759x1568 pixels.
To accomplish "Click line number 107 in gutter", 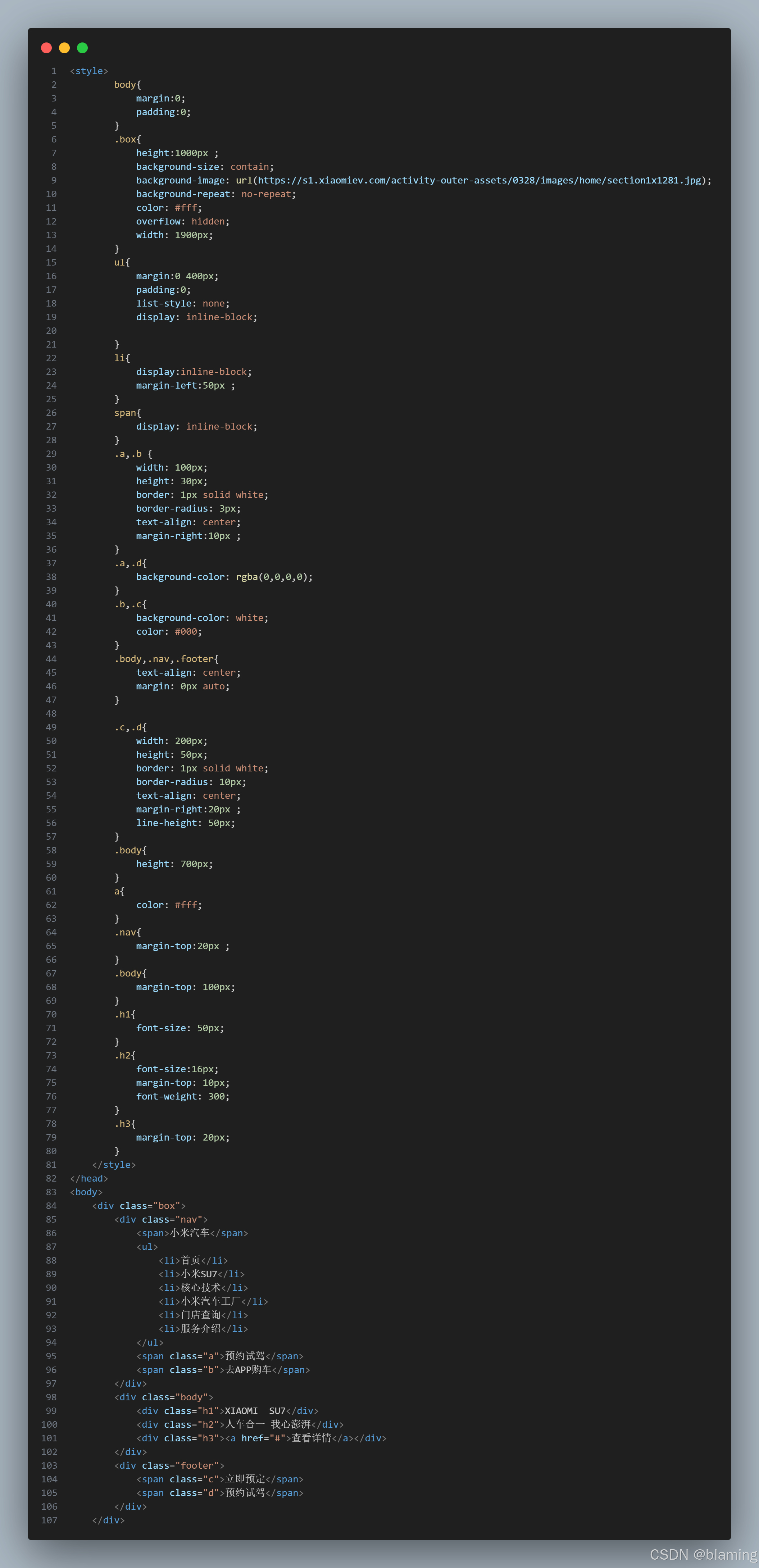I will (49, 1520).
